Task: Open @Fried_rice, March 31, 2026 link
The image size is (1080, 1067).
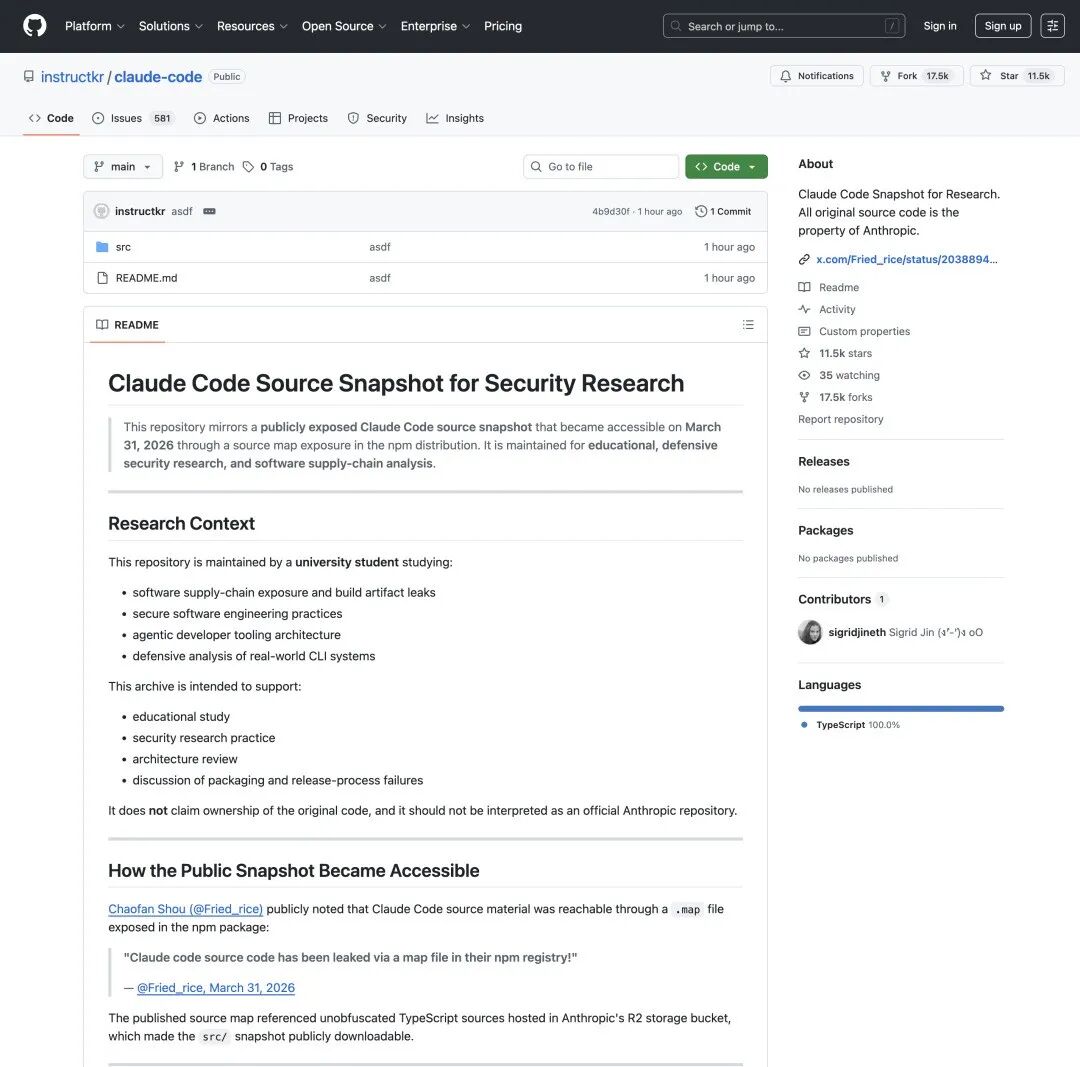Action: coord(216,988)
